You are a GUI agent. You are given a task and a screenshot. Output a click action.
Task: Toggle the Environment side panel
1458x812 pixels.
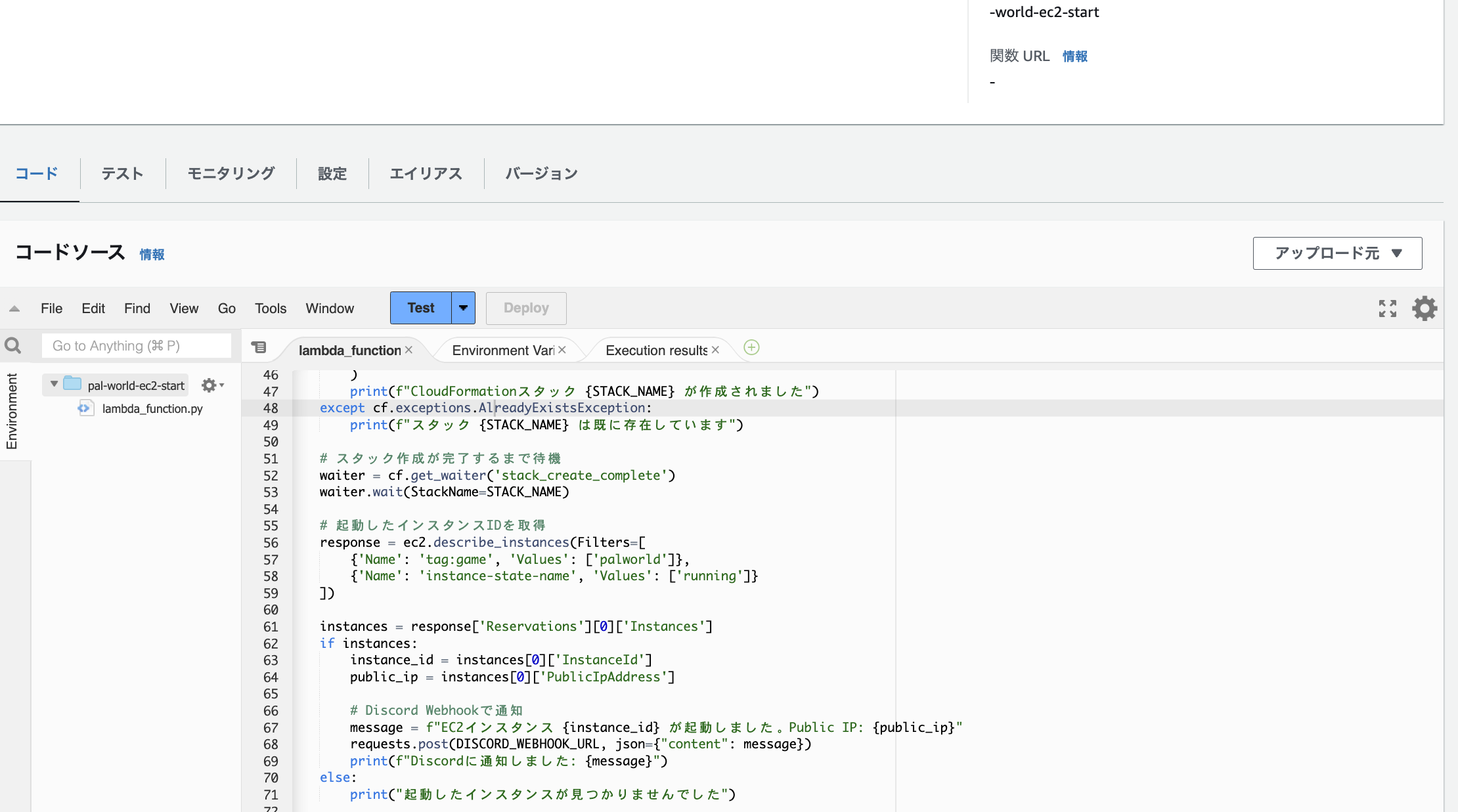tap(12, 411)
